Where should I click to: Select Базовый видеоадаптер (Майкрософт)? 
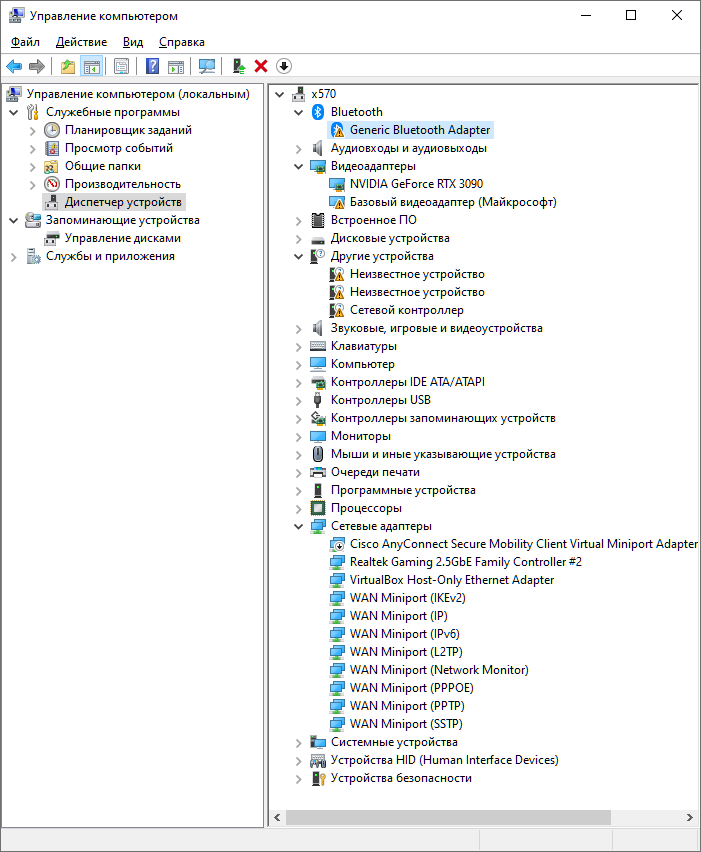point(453,202)
